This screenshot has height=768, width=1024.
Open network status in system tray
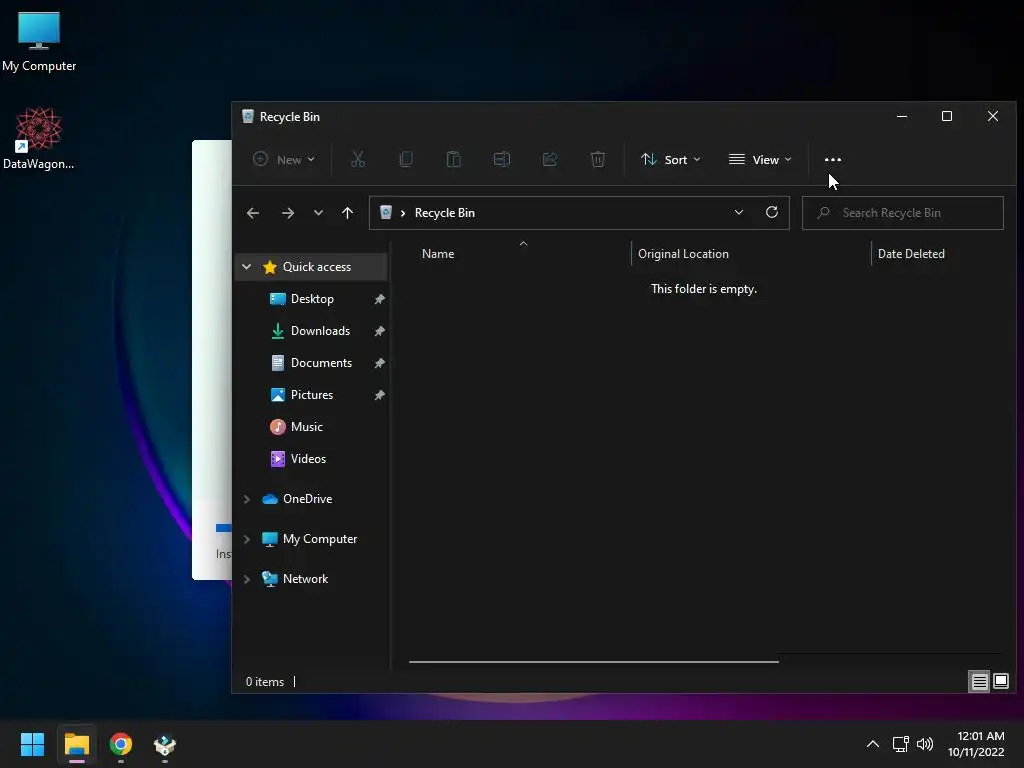(901, 744)
